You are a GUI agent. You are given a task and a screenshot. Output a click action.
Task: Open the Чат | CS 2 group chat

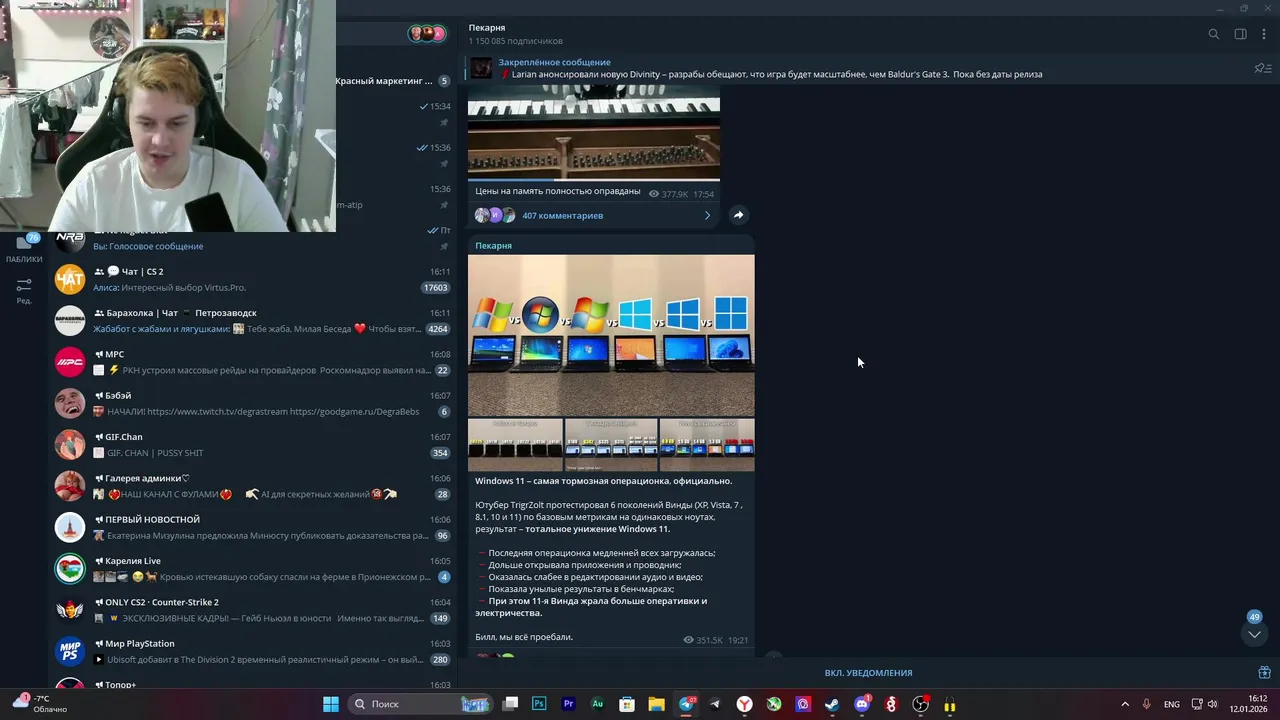252,279
